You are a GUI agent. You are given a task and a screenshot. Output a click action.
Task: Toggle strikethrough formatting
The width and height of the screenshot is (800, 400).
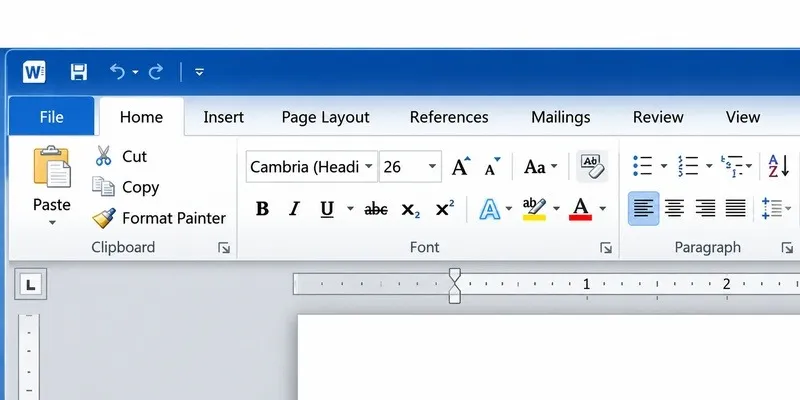tap(376, 209)
